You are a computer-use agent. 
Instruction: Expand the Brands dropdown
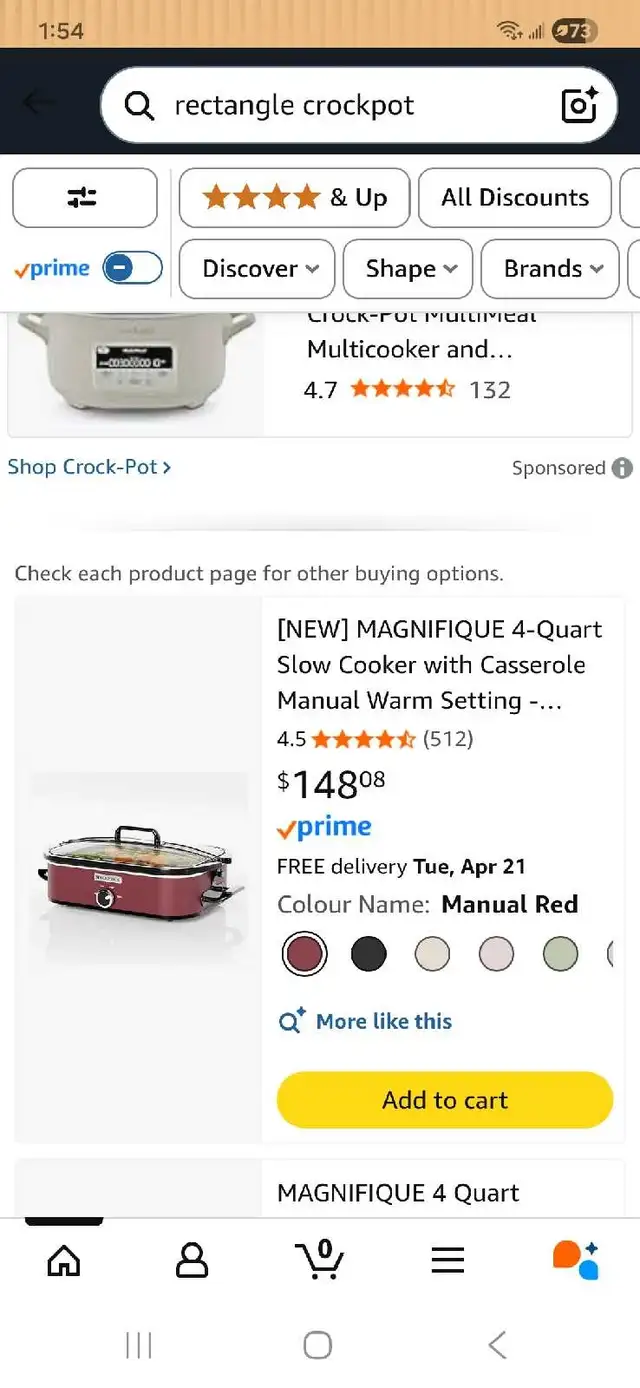pyautogui.click(x=549, y=268)
